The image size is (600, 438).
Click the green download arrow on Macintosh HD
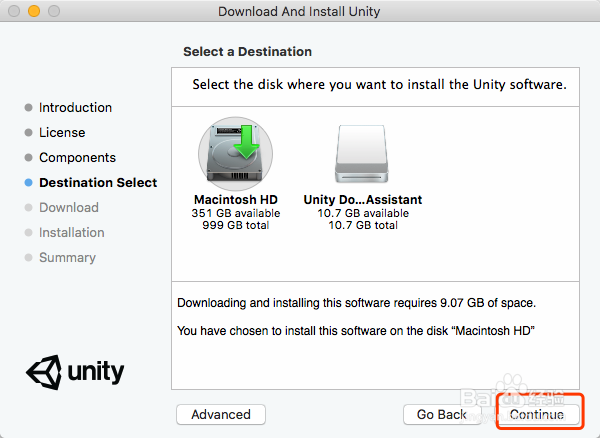(247, 142)
